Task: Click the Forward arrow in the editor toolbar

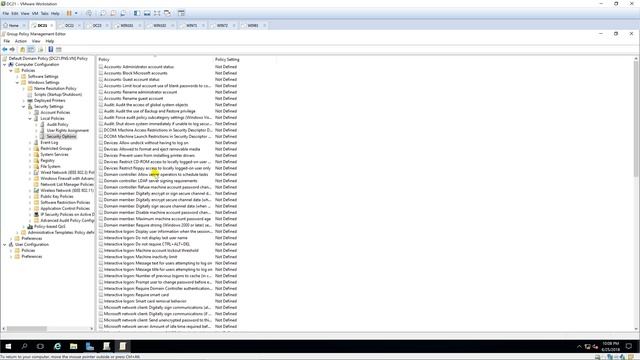Action: coord(12,49)
